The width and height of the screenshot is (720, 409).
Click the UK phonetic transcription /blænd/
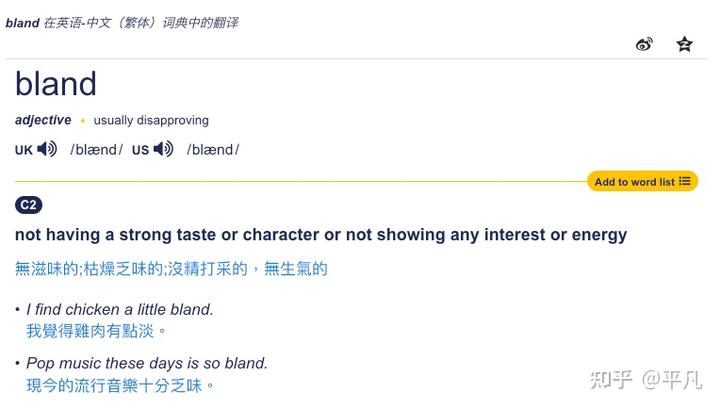96,150
